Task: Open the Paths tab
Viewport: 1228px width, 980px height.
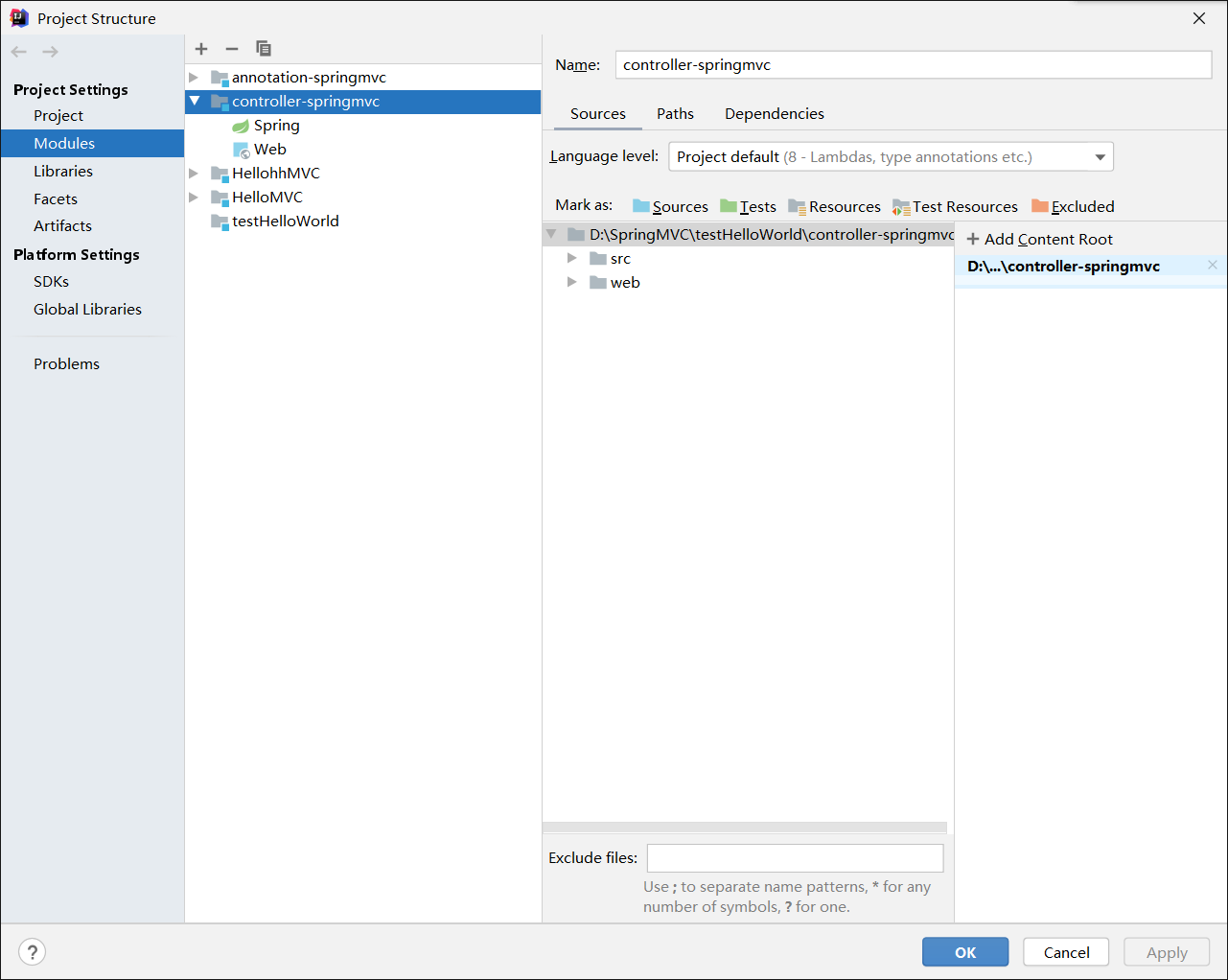Action: 675,113
